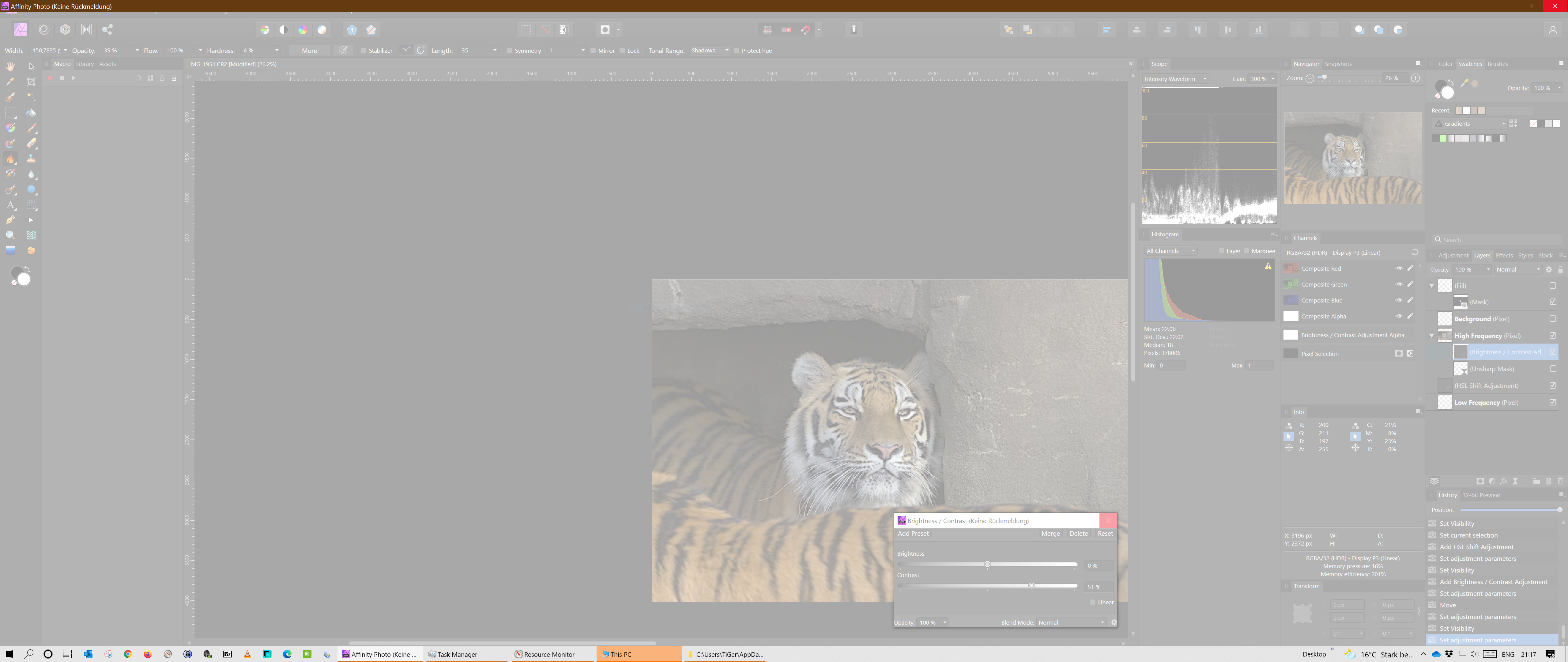Hide the Composite Green channel

click(x=1399, y=284)
